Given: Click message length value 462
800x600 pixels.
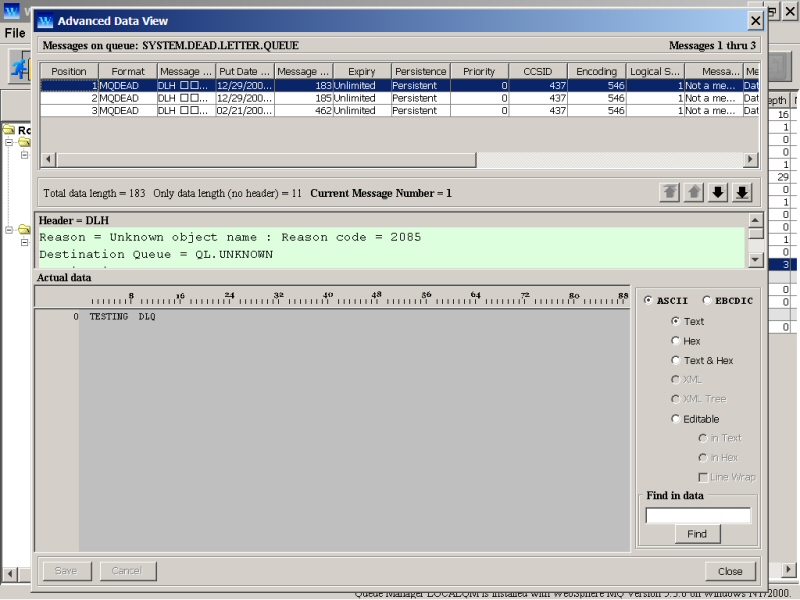Looking at the screenshot, I should 304,110.
